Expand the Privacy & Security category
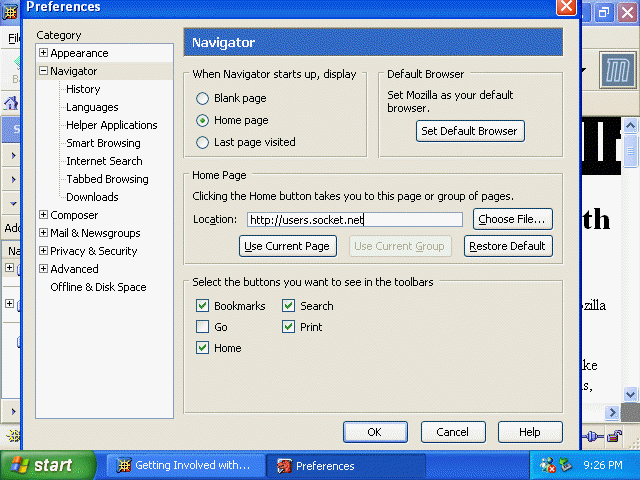The width and height of the screenshot is (640, 480). (43, 251)
